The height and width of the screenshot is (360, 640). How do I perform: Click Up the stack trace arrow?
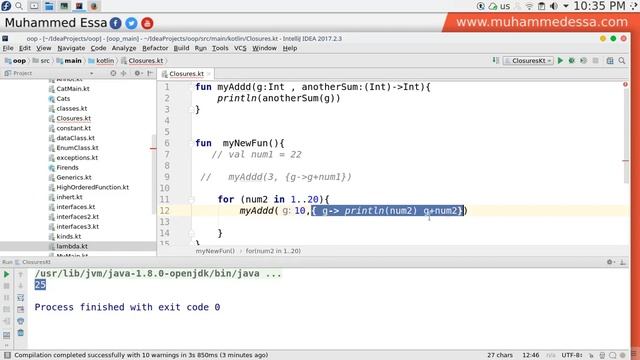(20, 274)
